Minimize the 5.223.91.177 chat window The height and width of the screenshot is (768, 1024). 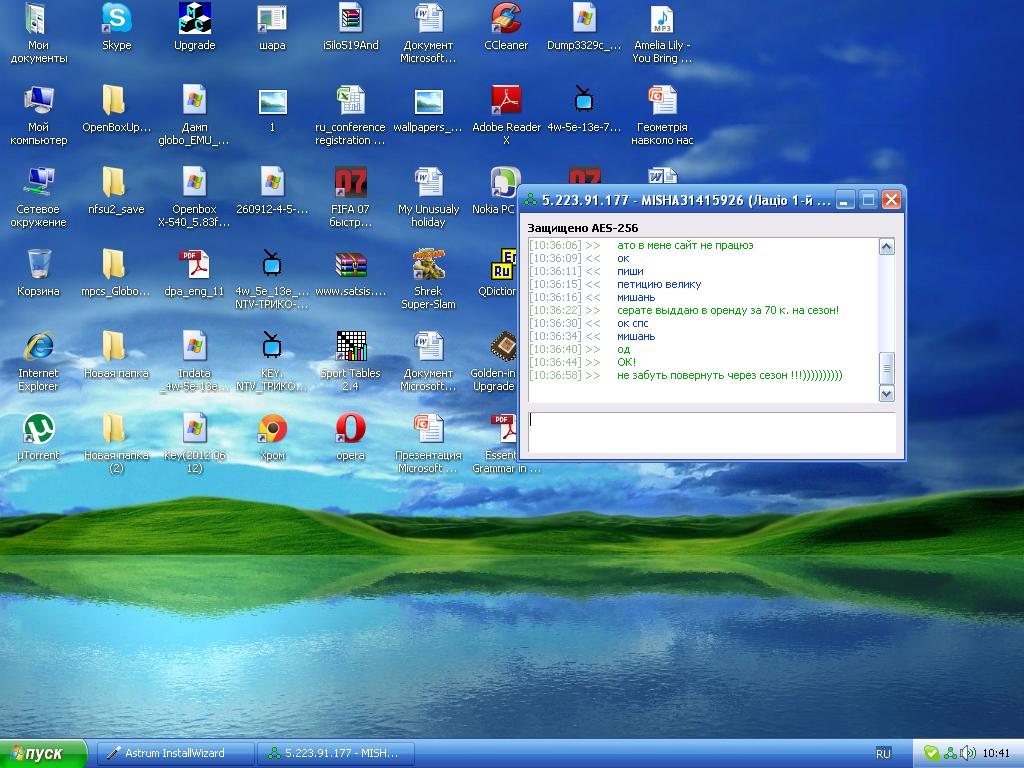845,200
